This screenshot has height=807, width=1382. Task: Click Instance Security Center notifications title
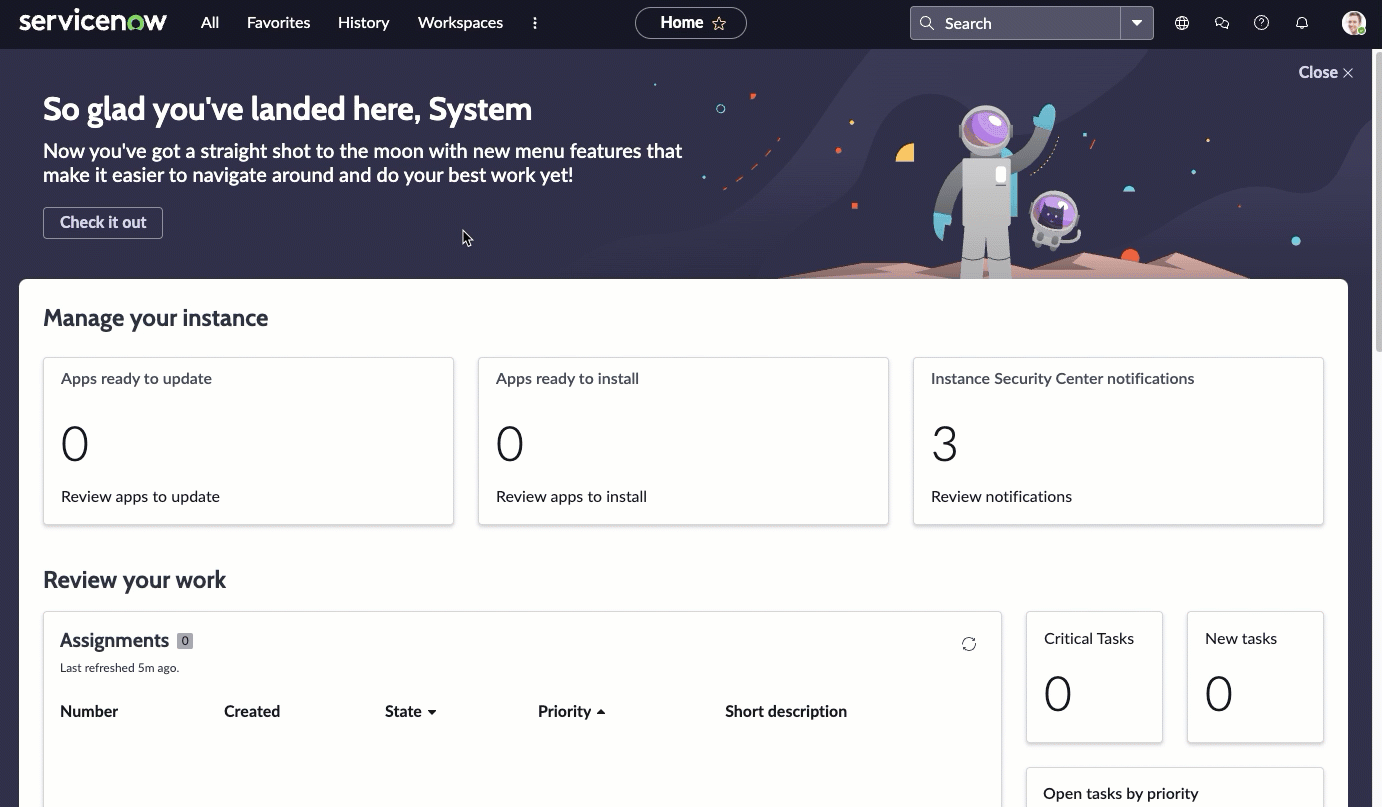[1062, 378]
